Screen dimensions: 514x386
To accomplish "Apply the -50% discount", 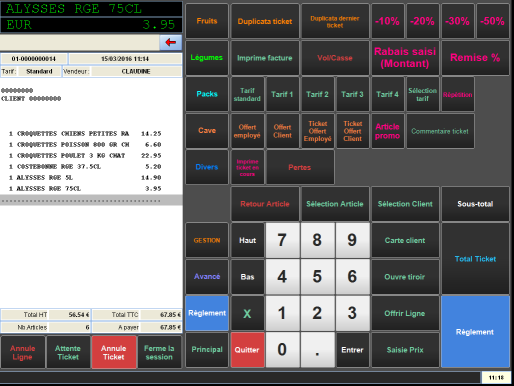I will [492, 21].
